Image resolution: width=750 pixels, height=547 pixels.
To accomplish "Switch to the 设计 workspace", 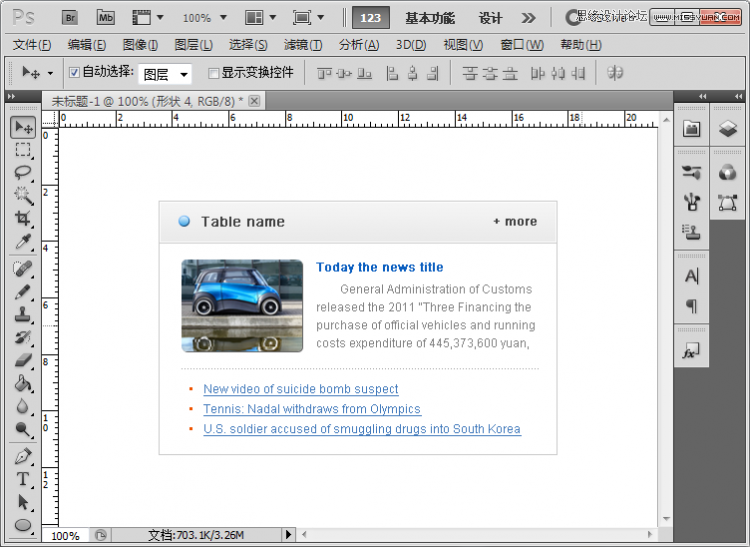I will [x=490, y=18].
